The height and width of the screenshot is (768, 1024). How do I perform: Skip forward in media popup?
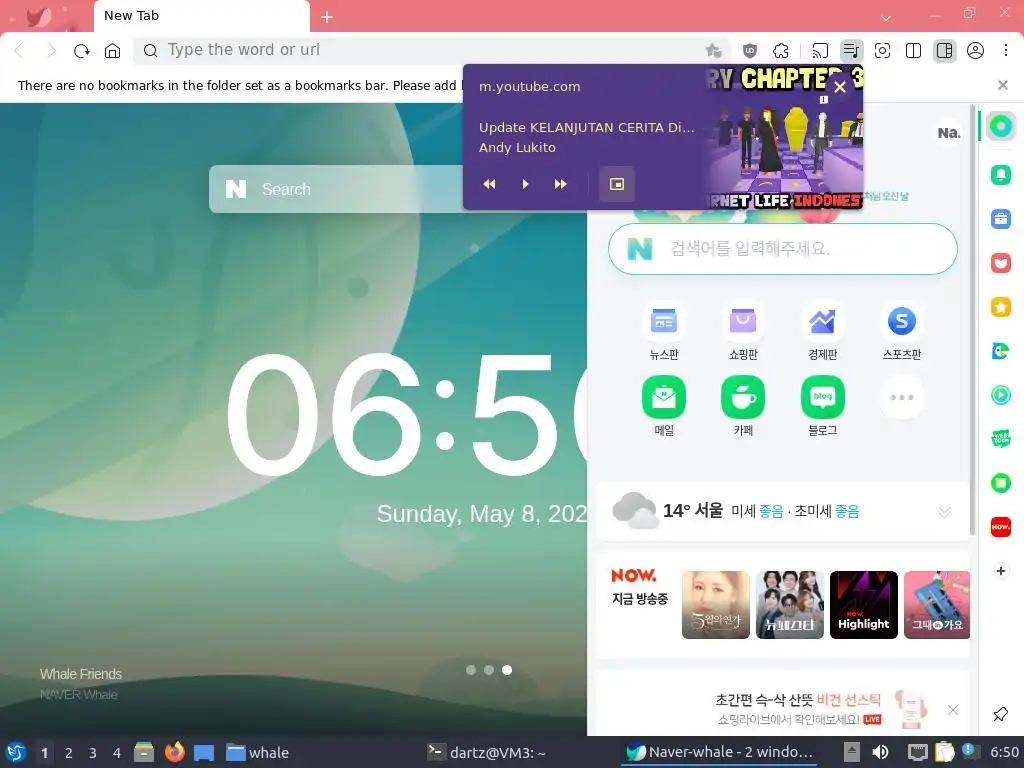tap(560, 184)
